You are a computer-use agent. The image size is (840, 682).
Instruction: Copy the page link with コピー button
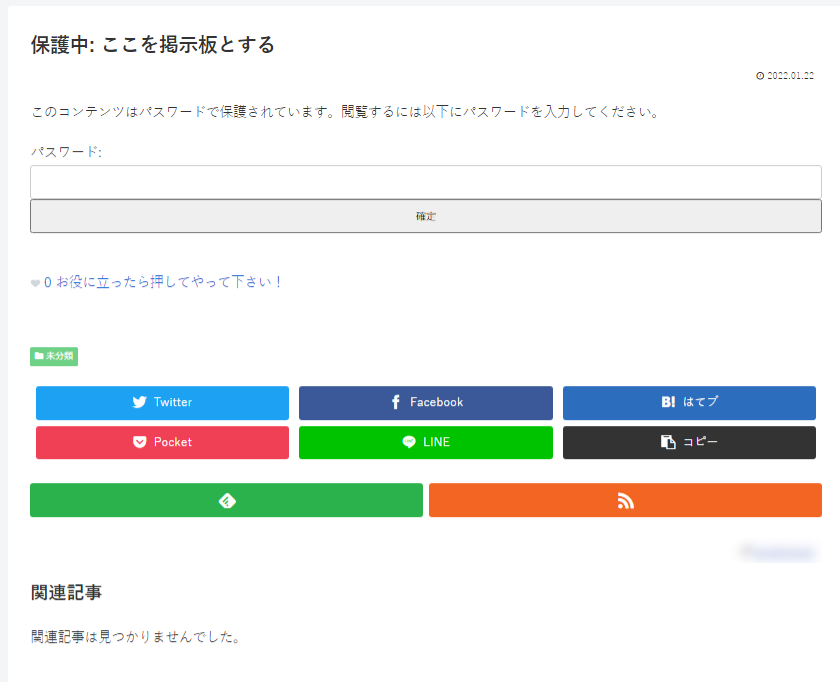point(689,442)
